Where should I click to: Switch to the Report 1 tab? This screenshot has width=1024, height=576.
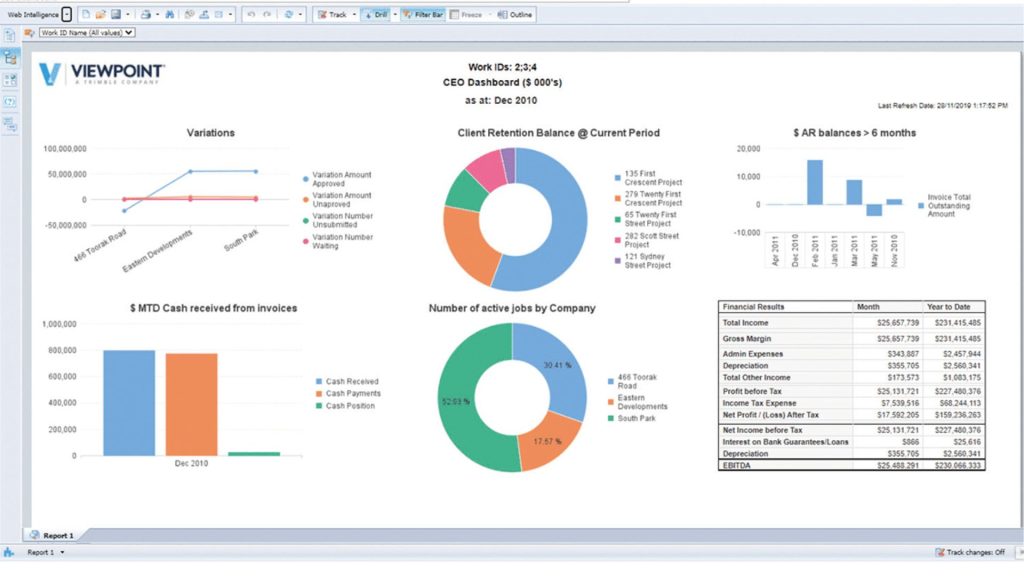click(52, 536)
